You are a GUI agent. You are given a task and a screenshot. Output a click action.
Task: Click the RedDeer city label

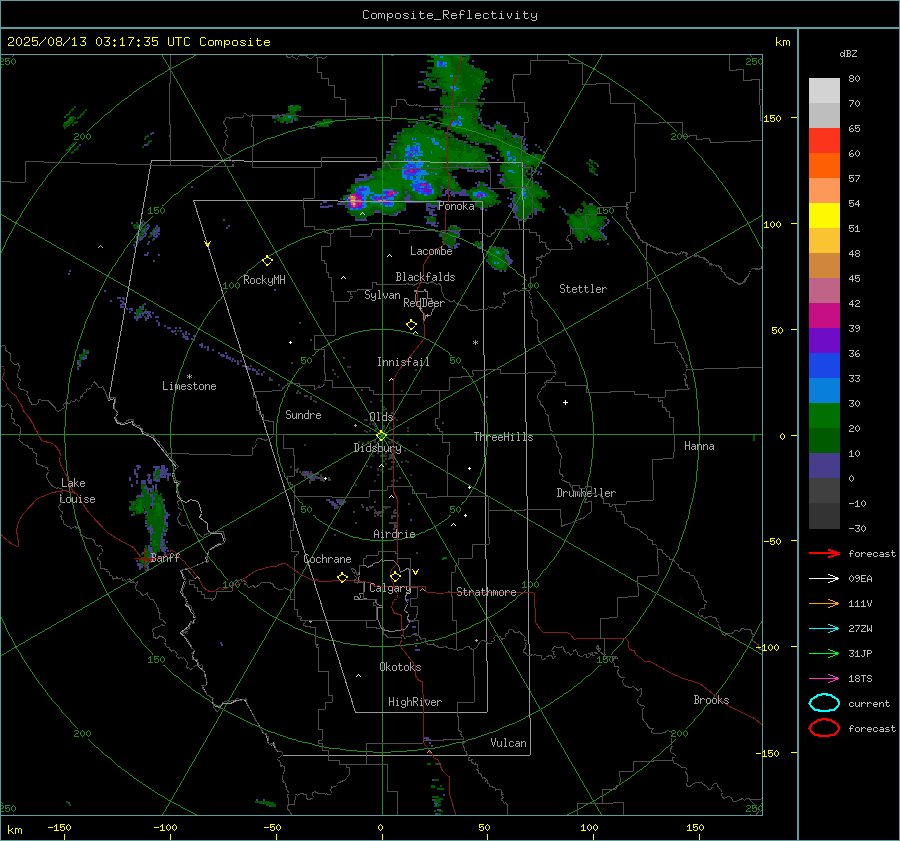(x=424, y=303)
